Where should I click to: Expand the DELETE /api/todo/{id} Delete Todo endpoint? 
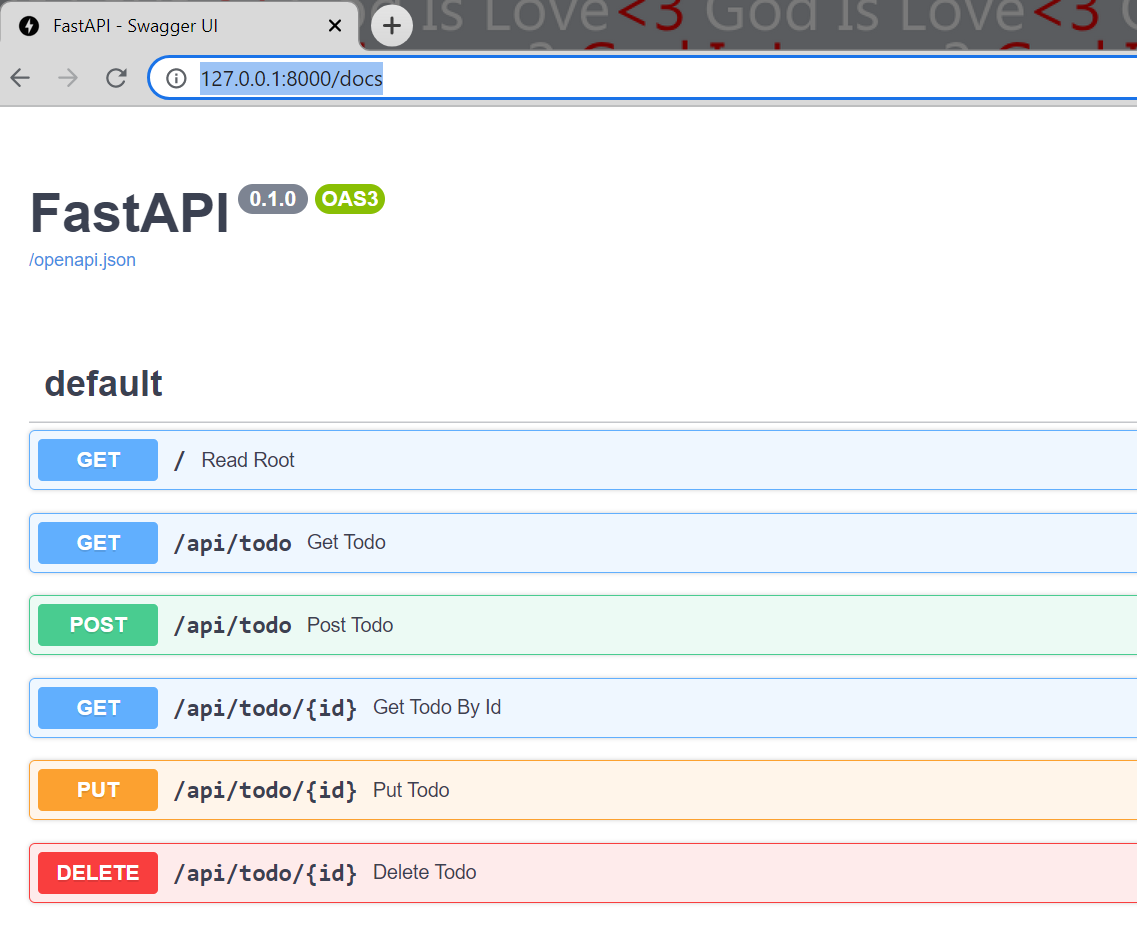583,872
